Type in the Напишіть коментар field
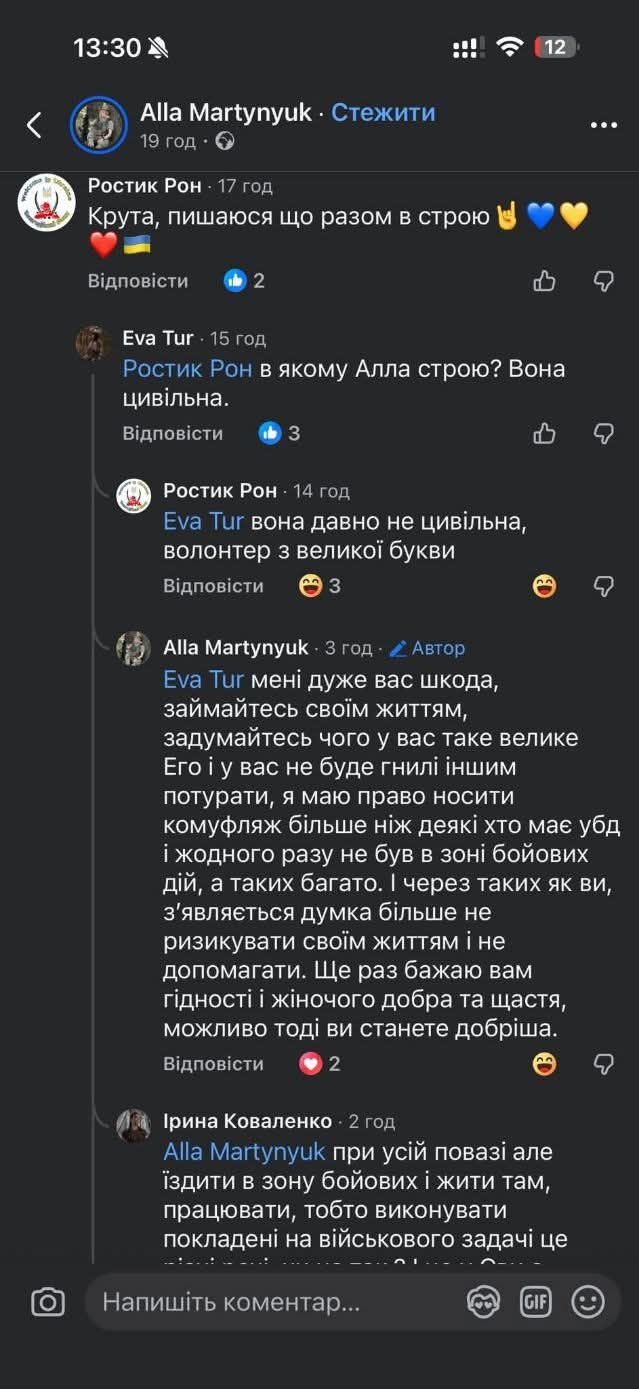Screen dimensions: 639x1389 tap(270, 1302)
